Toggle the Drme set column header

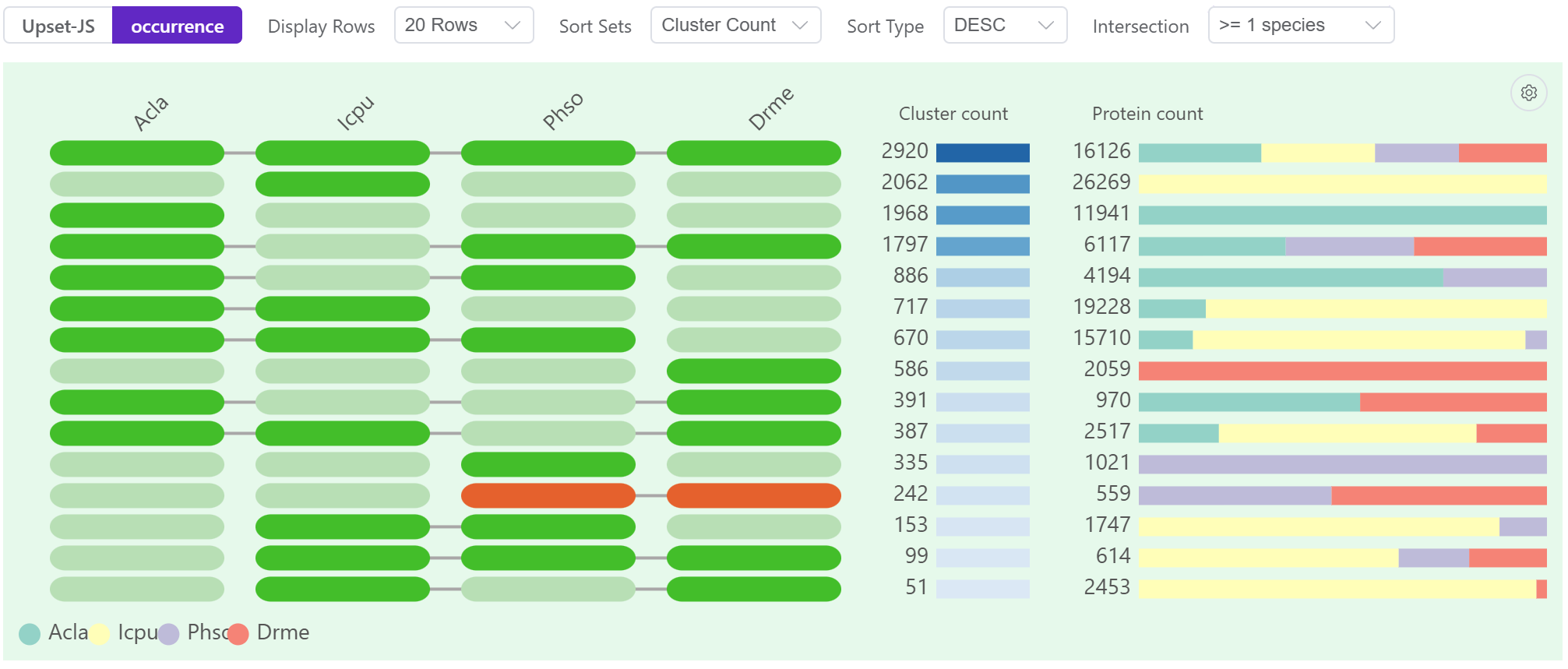pyautogui.click(x=770, y=109)
